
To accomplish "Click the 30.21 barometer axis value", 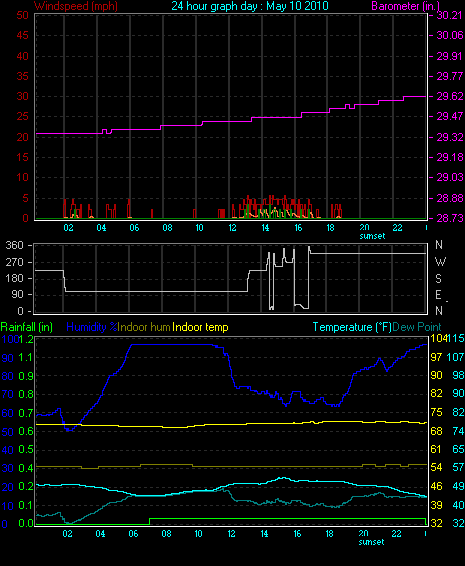I will tap(449, 15).
